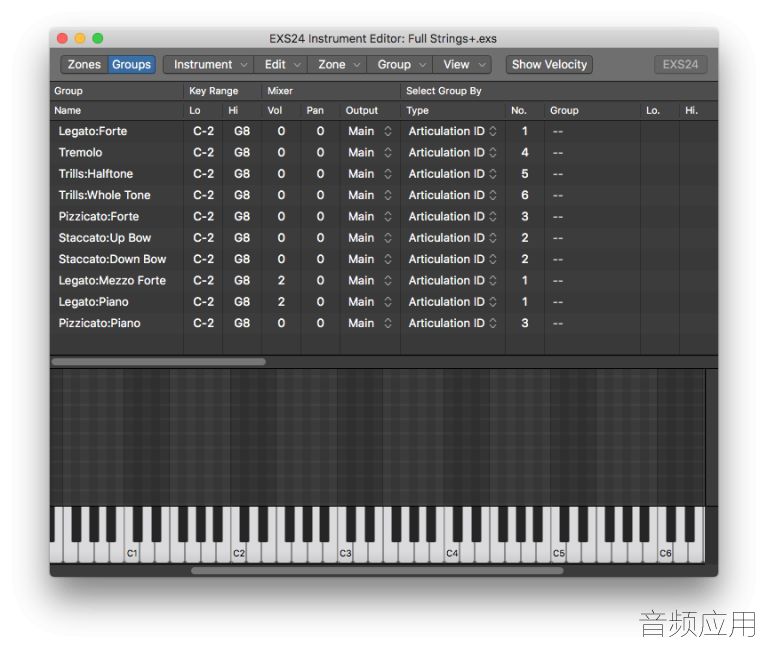The width and height of the screenshot is (768, 648).
Task: Select the Staccato:Down Bow group name
Action: tap(112, 259)
